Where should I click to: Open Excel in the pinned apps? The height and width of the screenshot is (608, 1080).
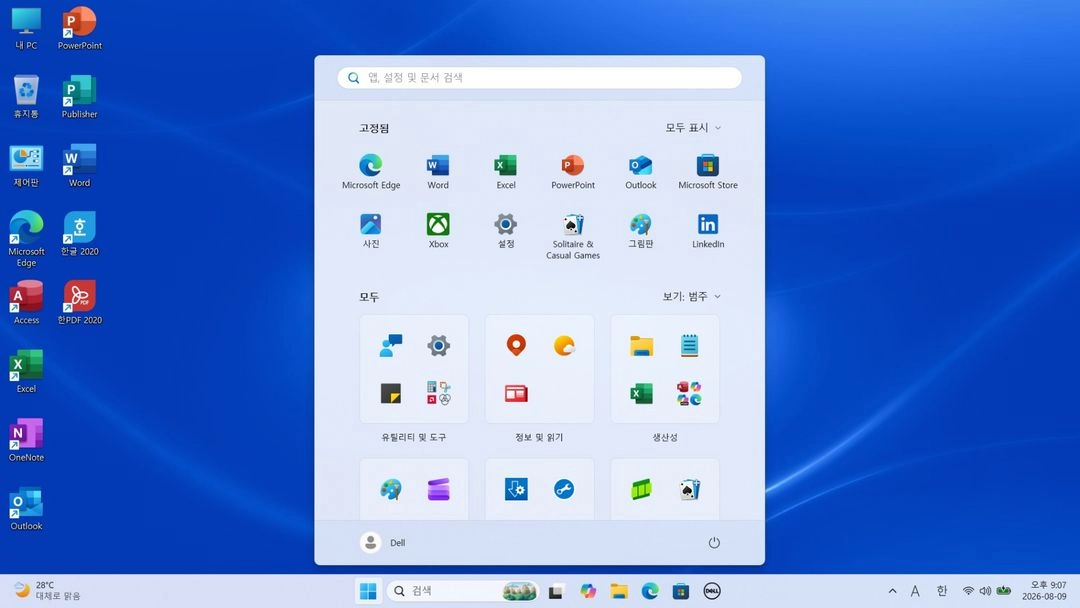coord(506,171)
